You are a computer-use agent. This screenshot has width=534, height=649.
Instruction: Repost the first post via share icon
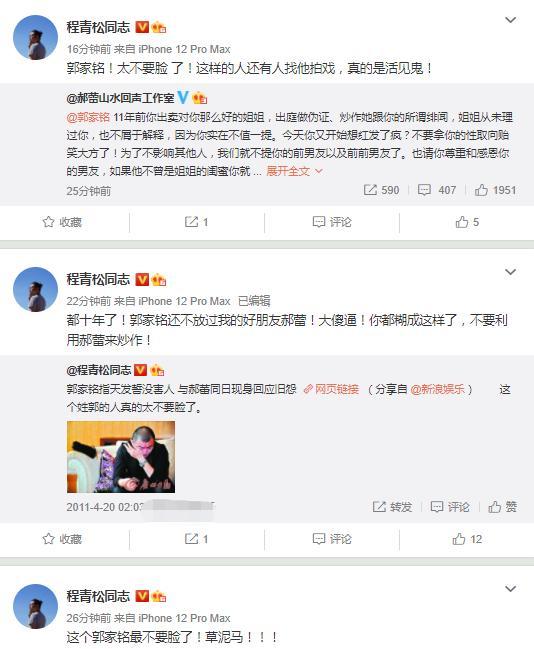coord(196,222)
